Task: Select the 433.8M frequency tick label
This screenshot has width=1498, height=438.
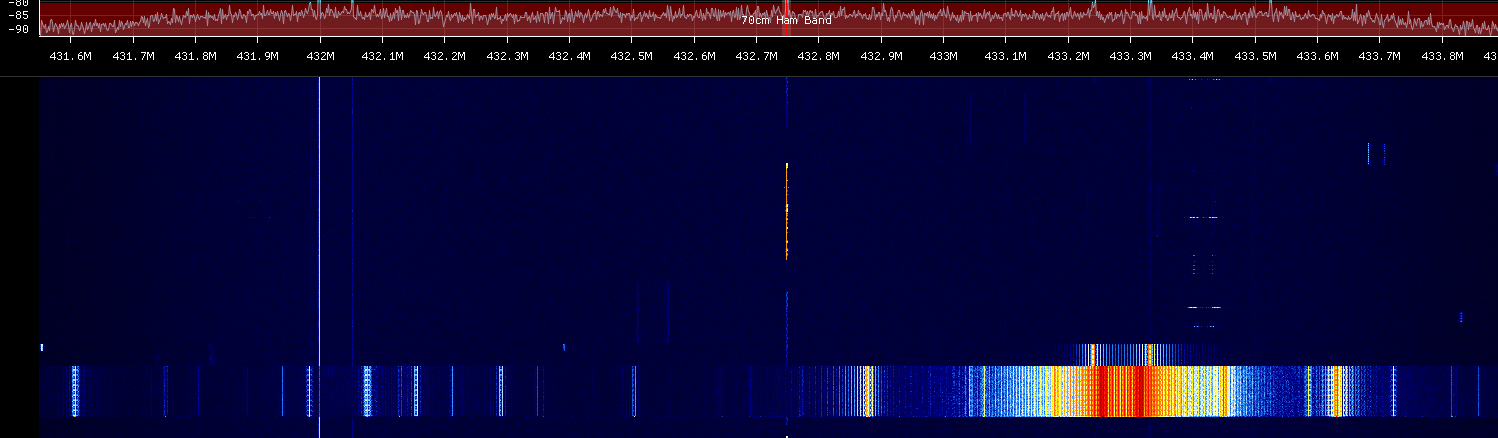Action: pos(1442,56)
